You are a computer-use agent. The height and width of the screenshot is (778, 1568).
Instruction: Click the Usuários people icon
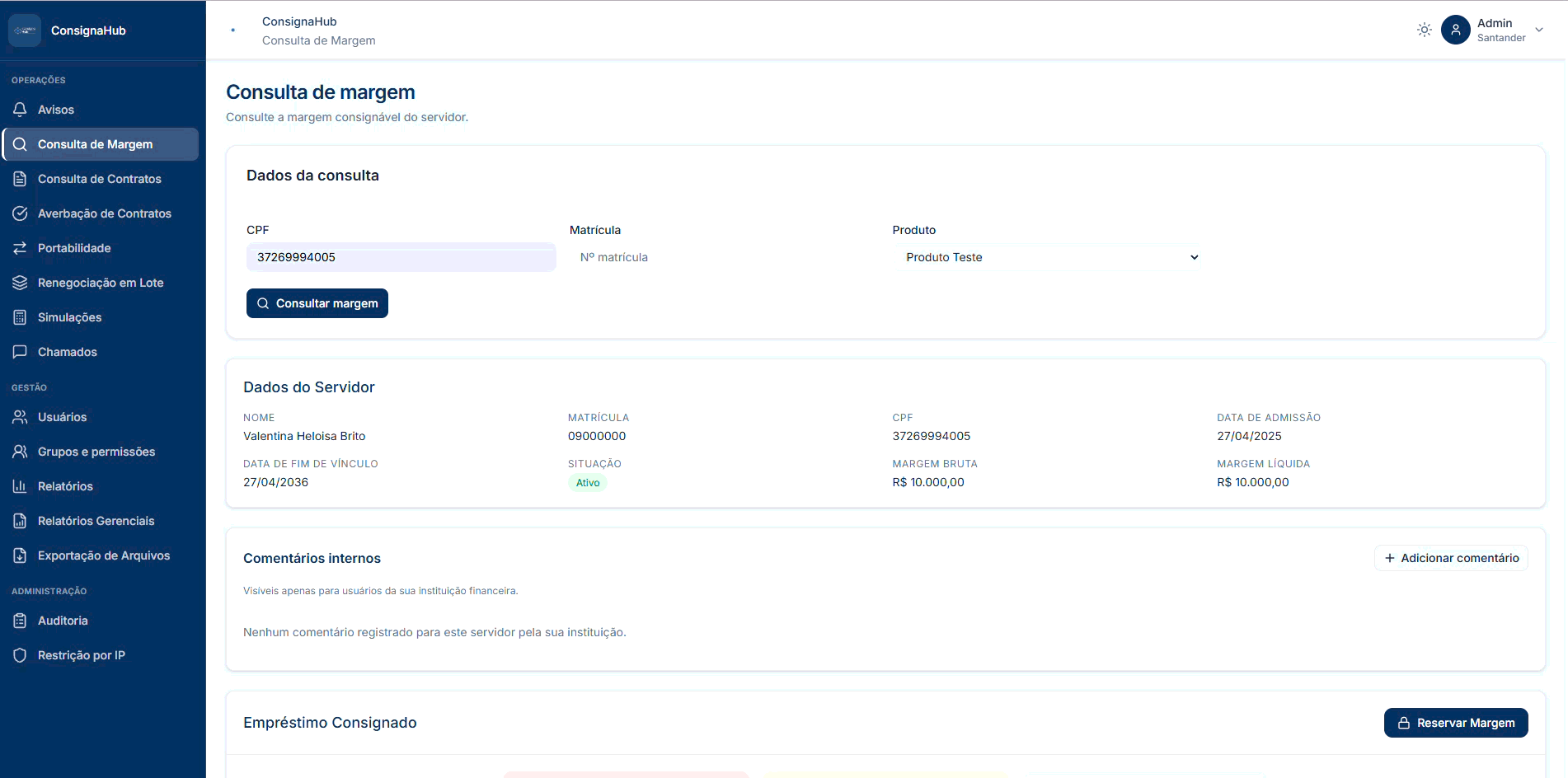(x=20, y=417)
